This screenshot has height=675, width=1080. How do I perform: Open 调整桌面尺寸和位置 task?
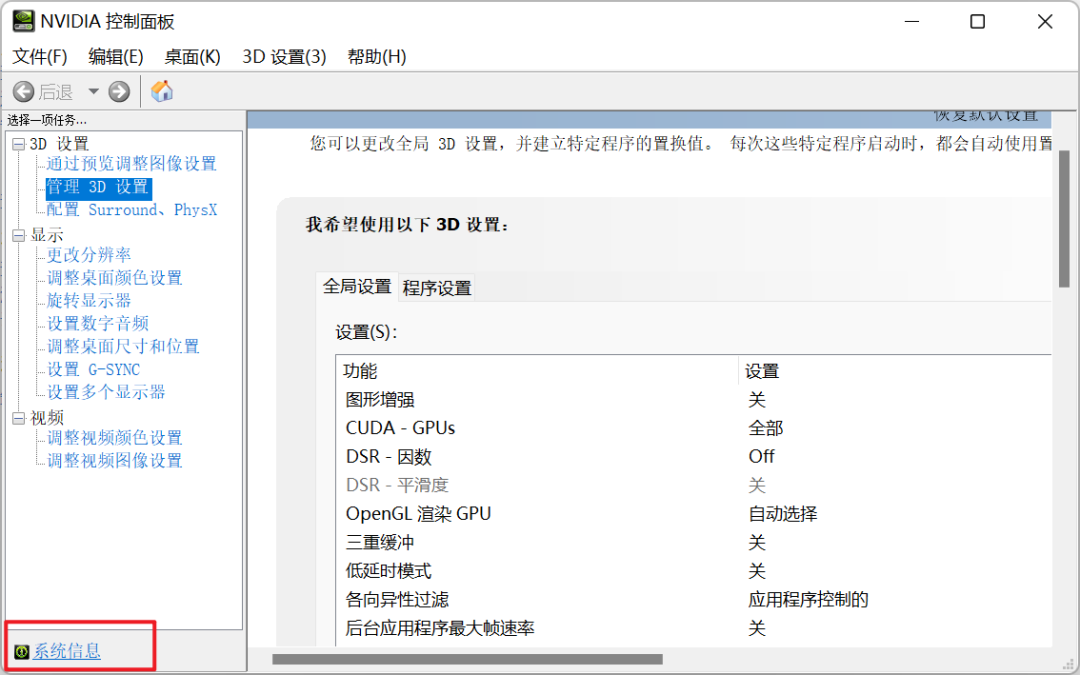click(x=123, y=346)
